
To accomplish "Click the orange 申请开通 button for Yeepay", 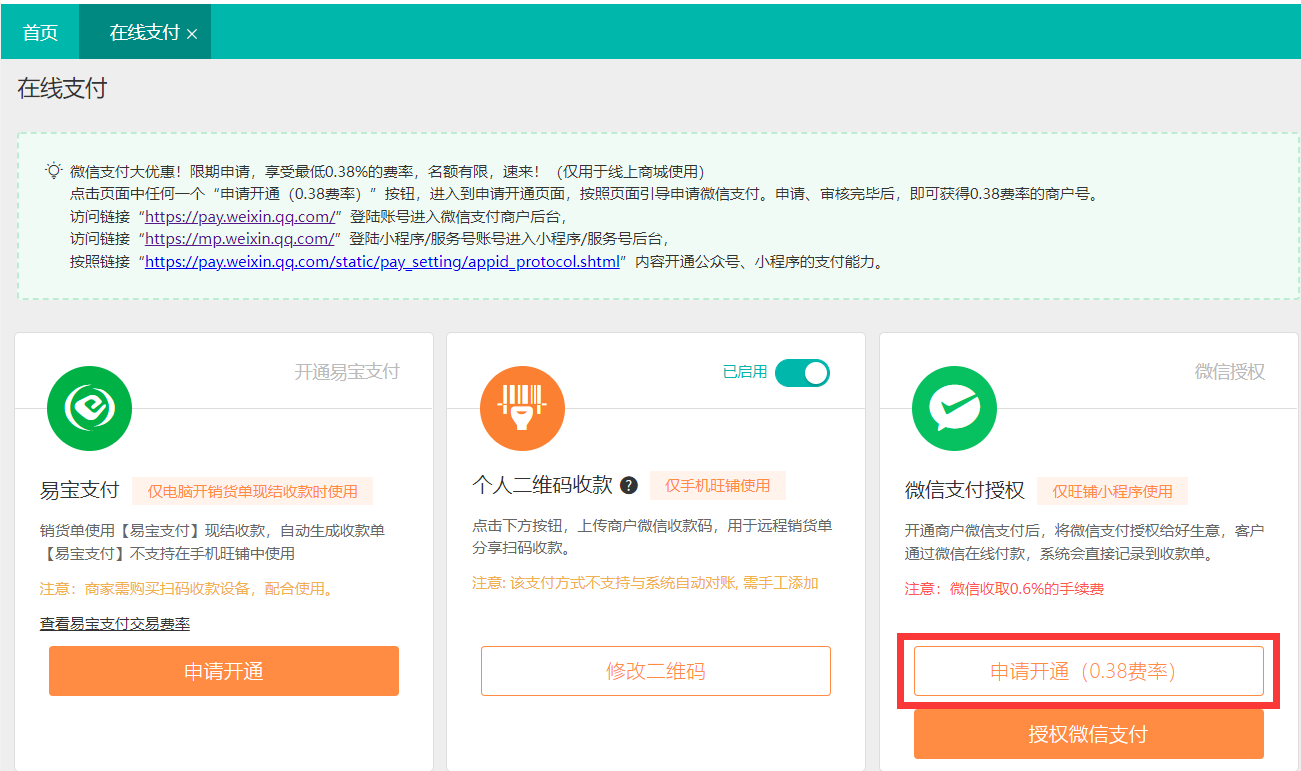I will pyautogui.click(x=224, y=671).
